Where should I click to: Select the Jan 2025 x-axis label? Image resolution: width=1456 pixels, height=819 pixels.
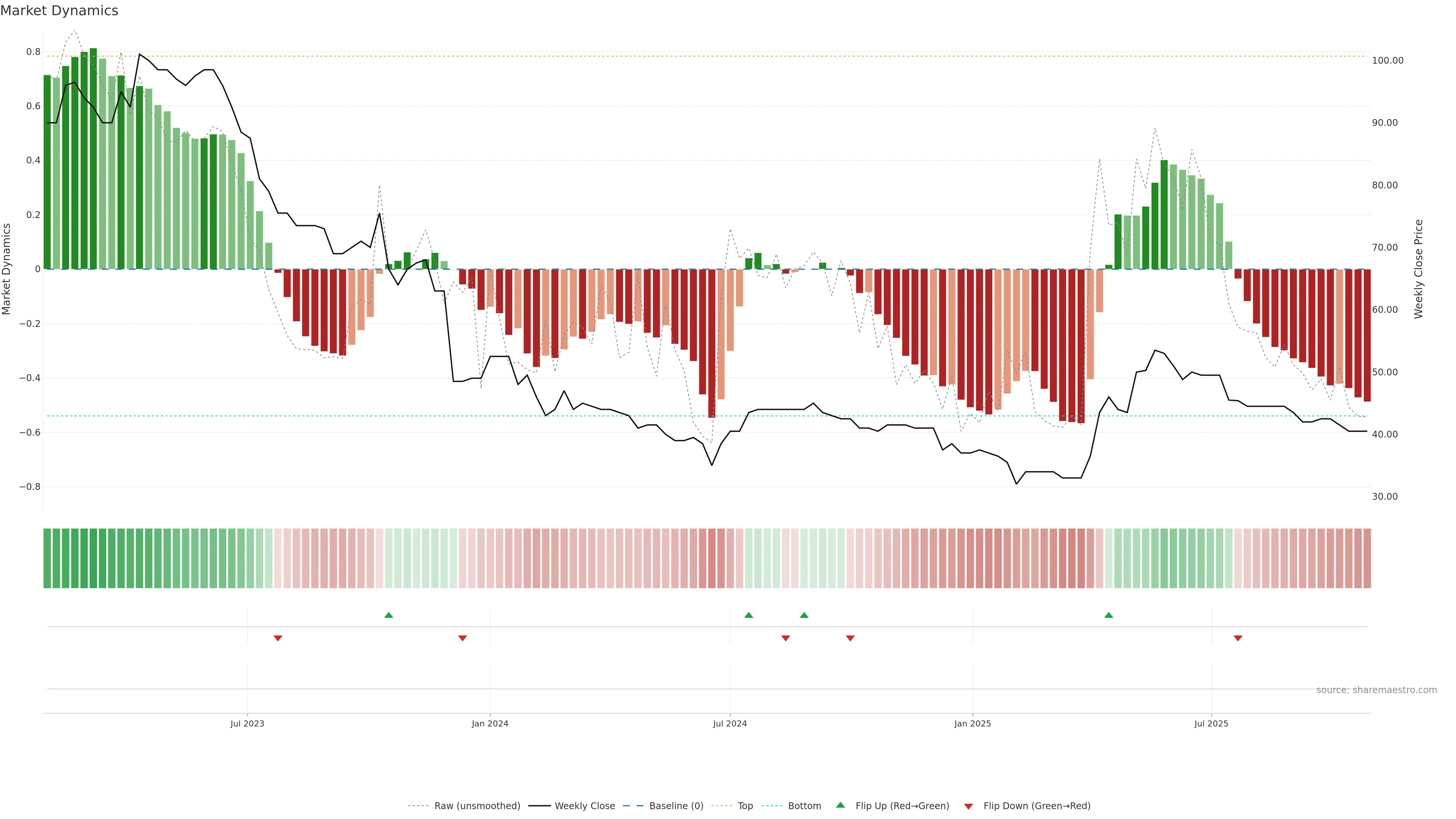click(x=972, y=723)
